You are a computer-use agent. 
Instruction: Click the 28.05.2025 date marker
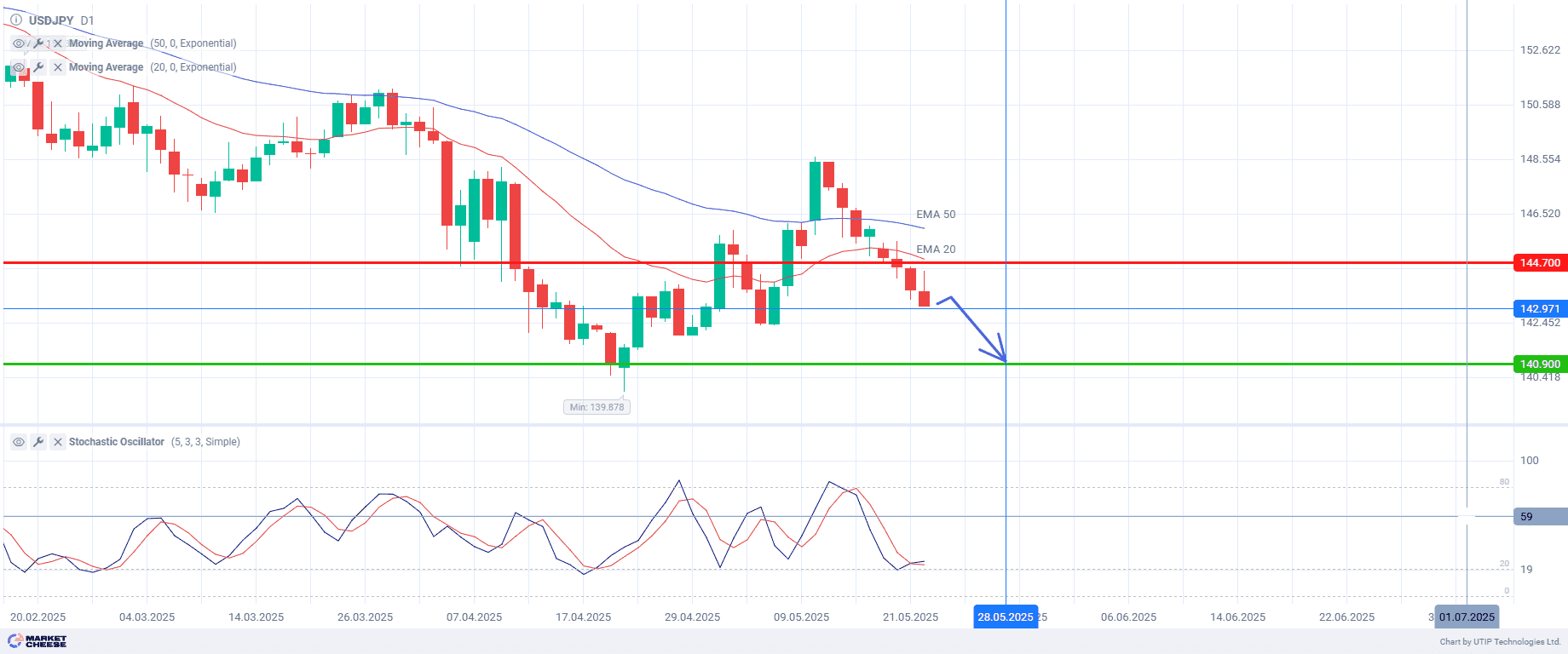pos(1006,617)
